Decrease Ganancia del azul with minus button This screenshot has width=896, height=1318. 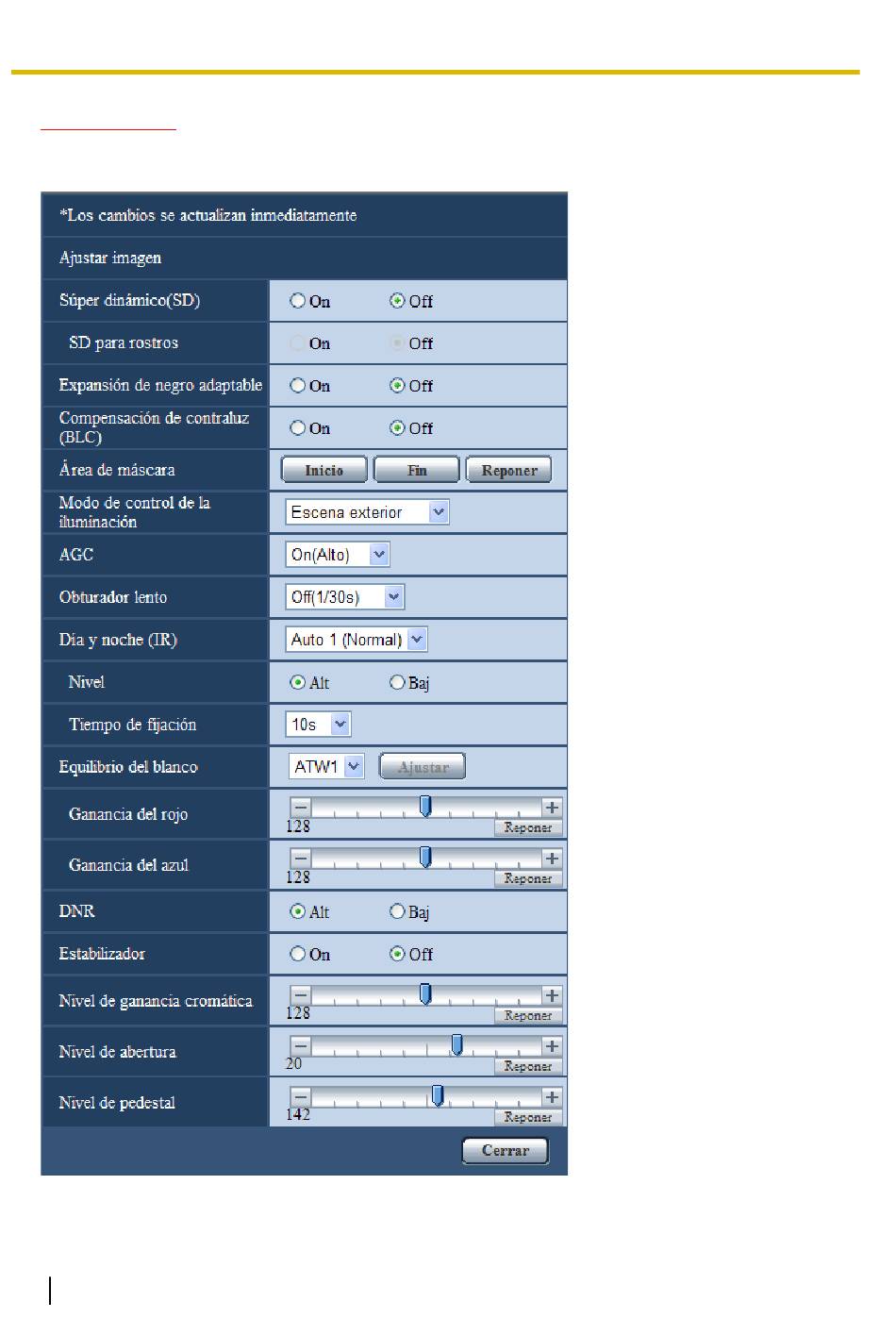click(x=300, y=859)
